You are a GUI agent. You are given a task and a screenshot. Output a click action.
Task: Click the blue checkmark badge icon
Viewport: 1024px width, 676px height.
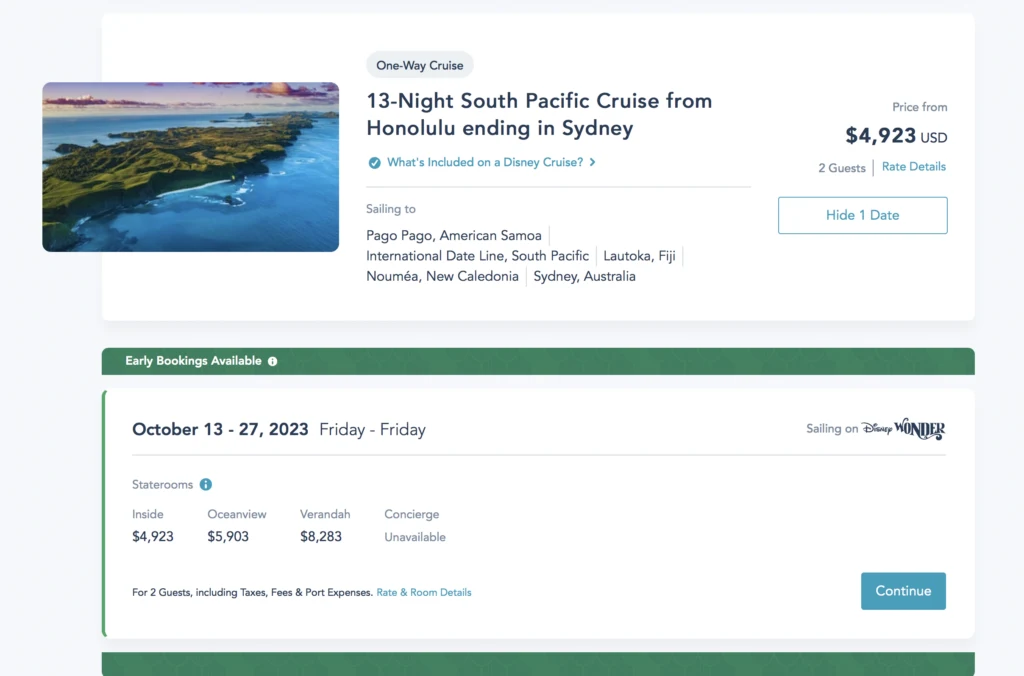(x=374, y=162)
